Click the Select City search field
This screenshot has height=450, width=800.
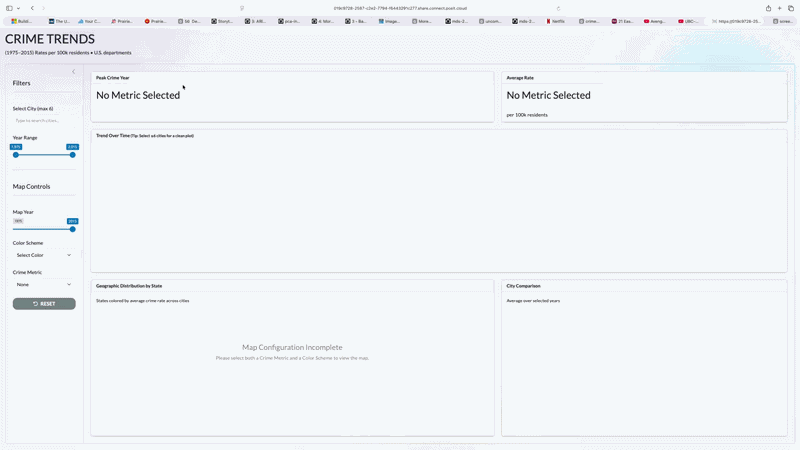44,120
